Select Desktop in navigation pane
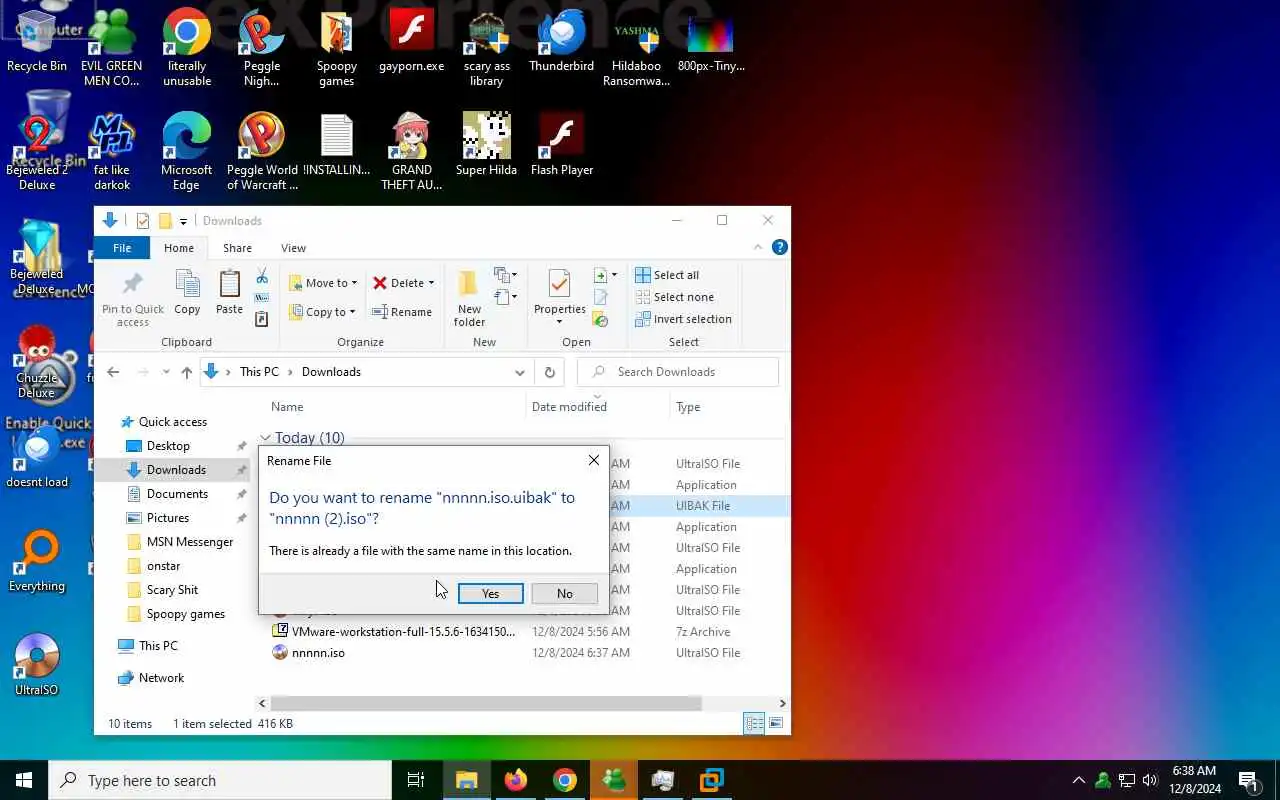The width and height of the screenshot is (1280, 800). [168, 446]
